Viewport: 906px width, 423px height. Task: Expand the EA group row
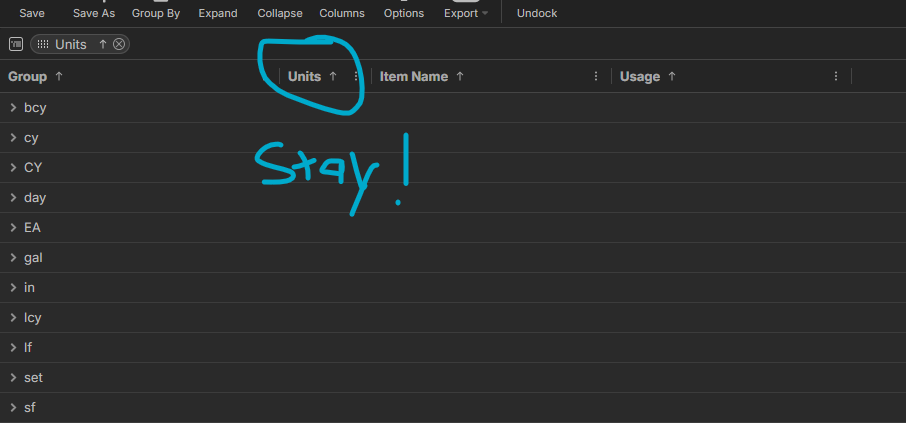click(x=13, y=227)
